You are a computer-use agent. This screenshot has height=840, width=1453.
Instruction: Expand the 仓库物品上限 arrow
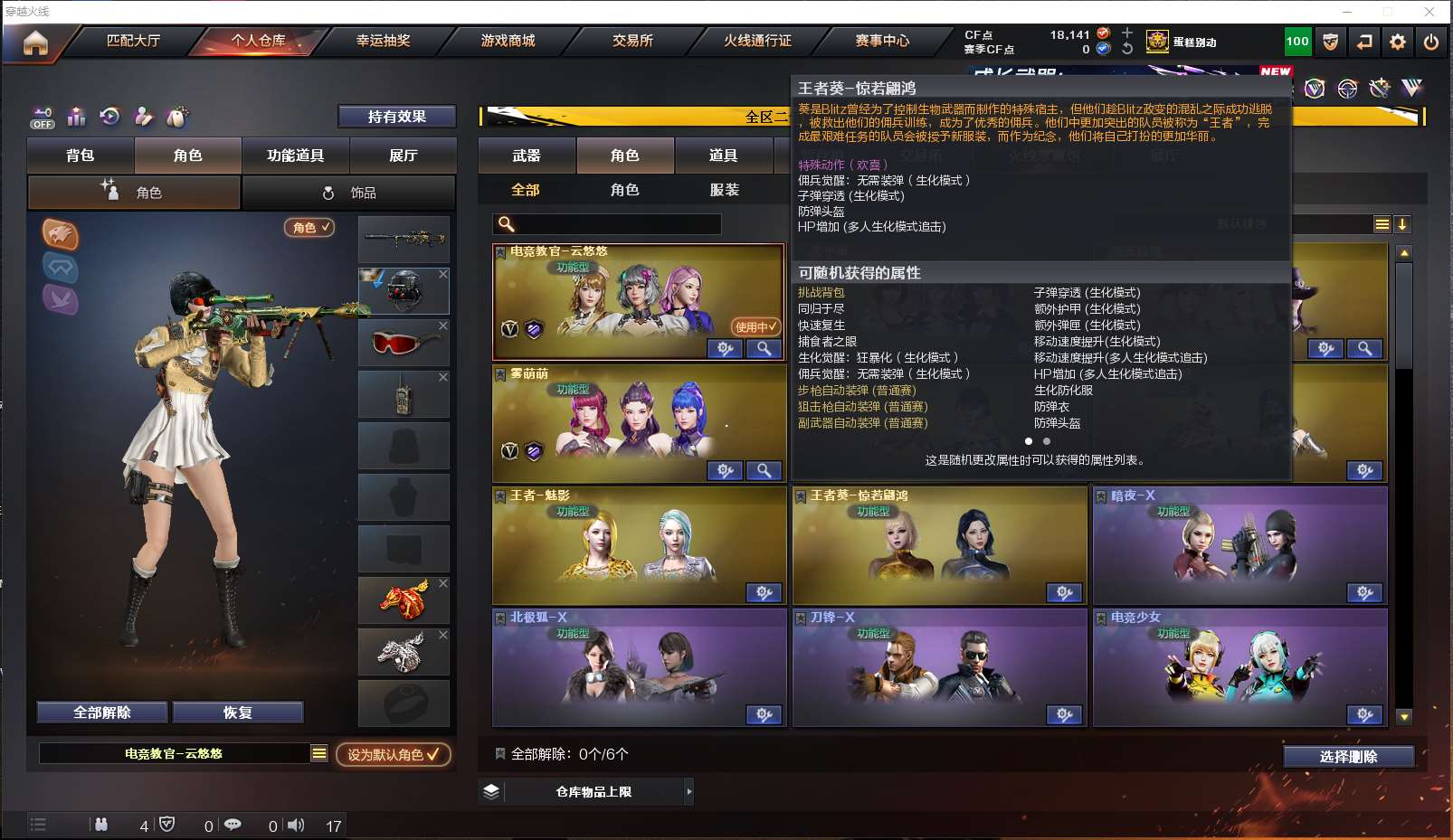coord(689,791)
